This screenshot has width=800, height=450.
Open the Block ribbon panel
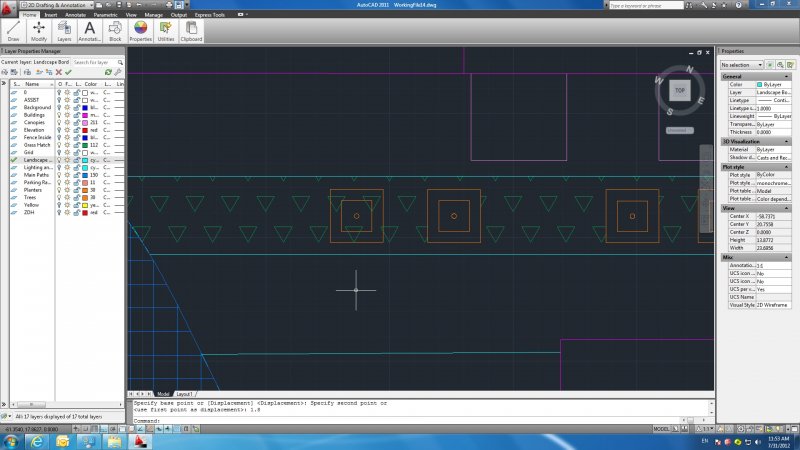(115, 31)
